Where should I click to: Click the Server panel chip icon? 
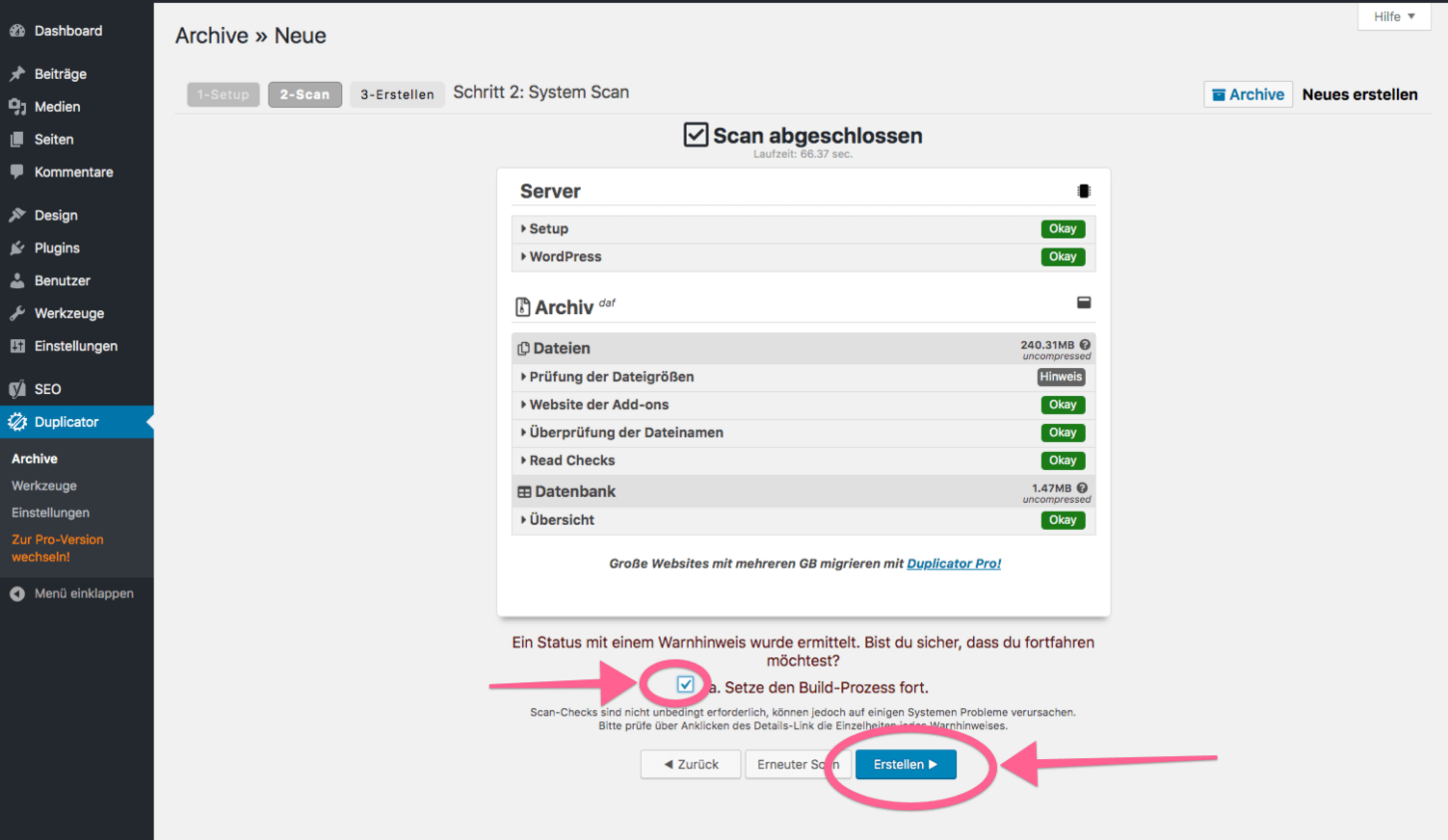coord(1084,192)
